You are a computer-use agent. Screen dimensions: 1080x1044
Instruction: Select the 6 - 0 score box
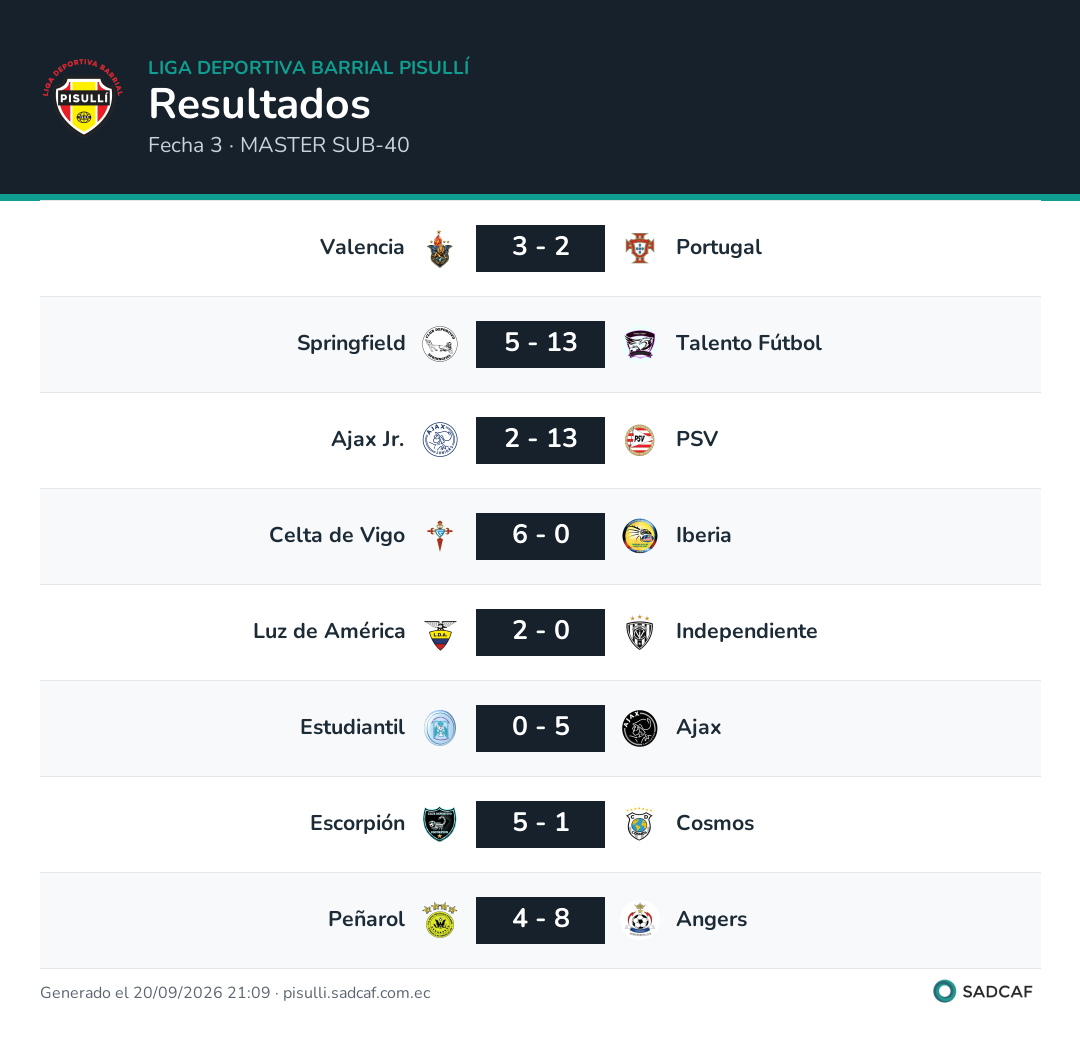541,536
